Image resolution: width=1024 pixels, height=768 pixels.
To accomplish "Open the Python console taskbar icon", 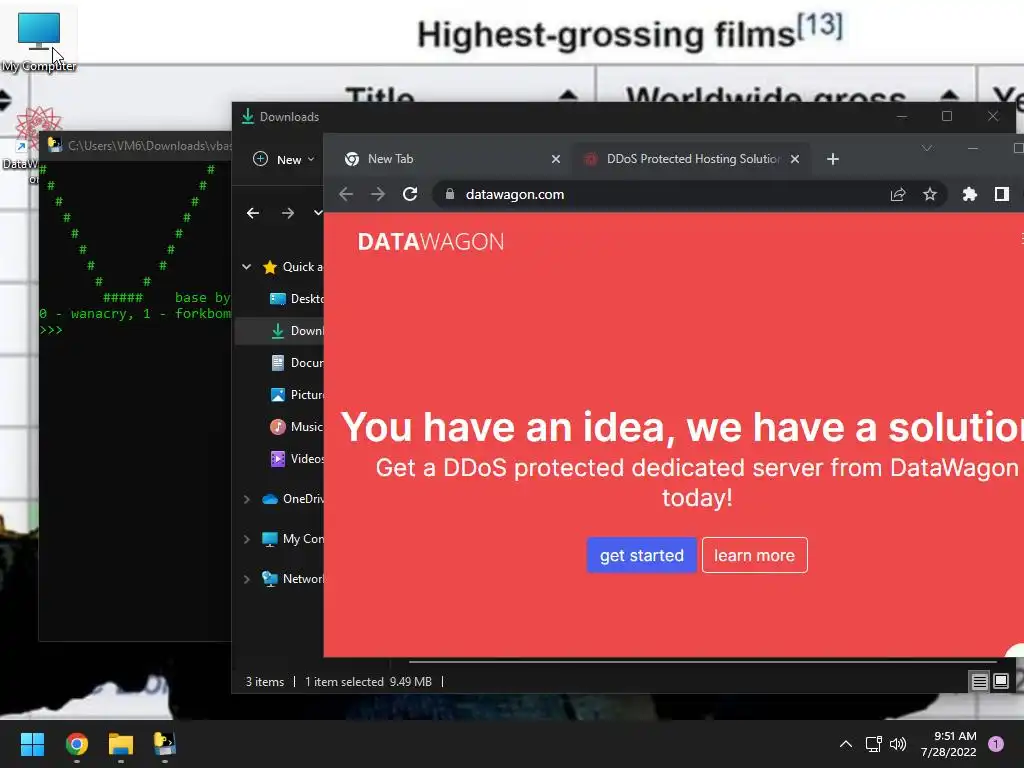I will tap(165, 744).
